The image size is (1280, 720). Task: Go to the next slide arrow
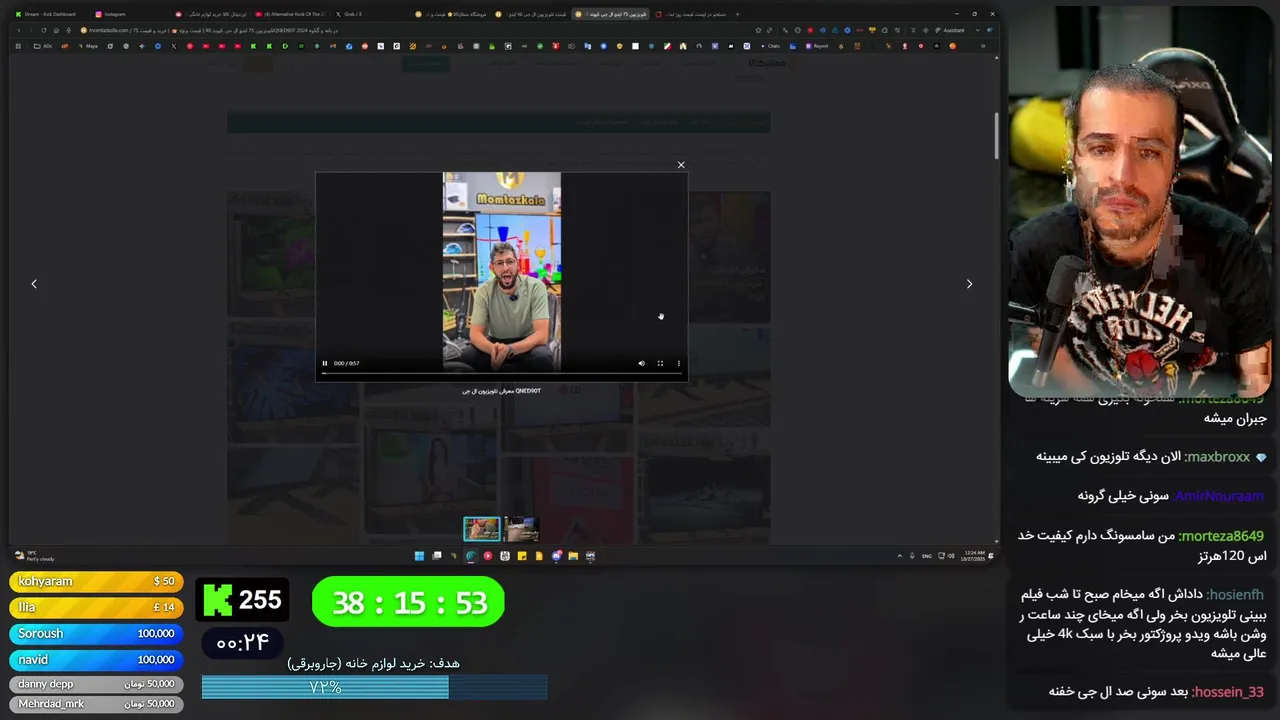[969, 284]
